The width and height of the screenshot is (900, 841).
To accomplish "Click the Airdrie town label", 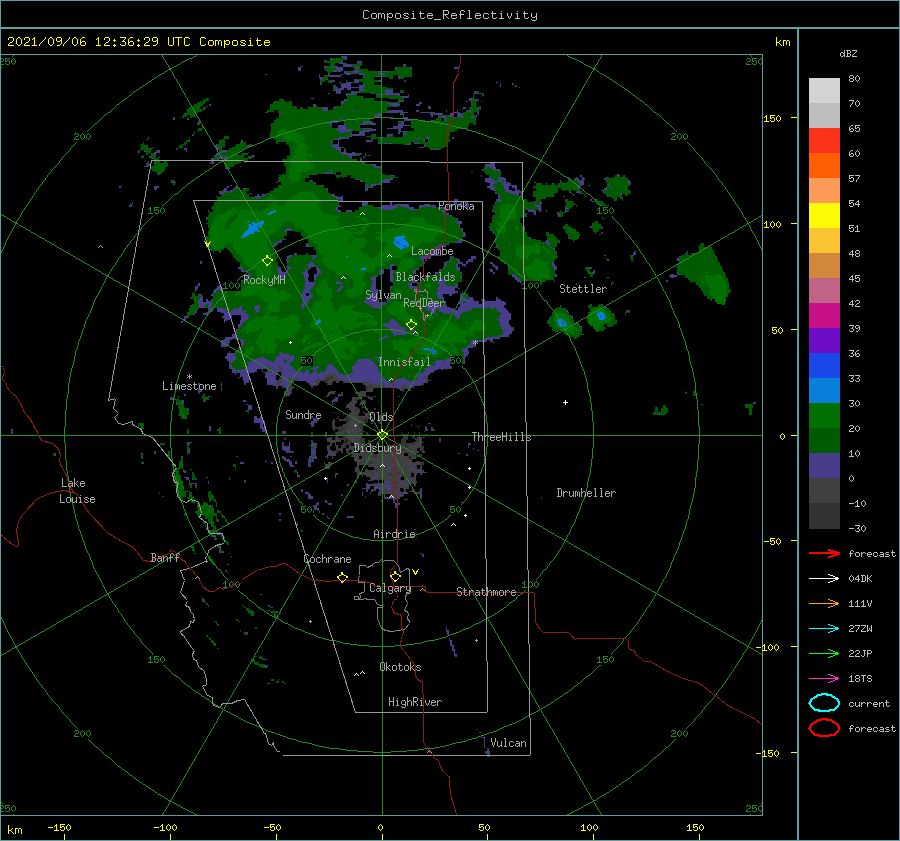I will (x=394, y=534).
